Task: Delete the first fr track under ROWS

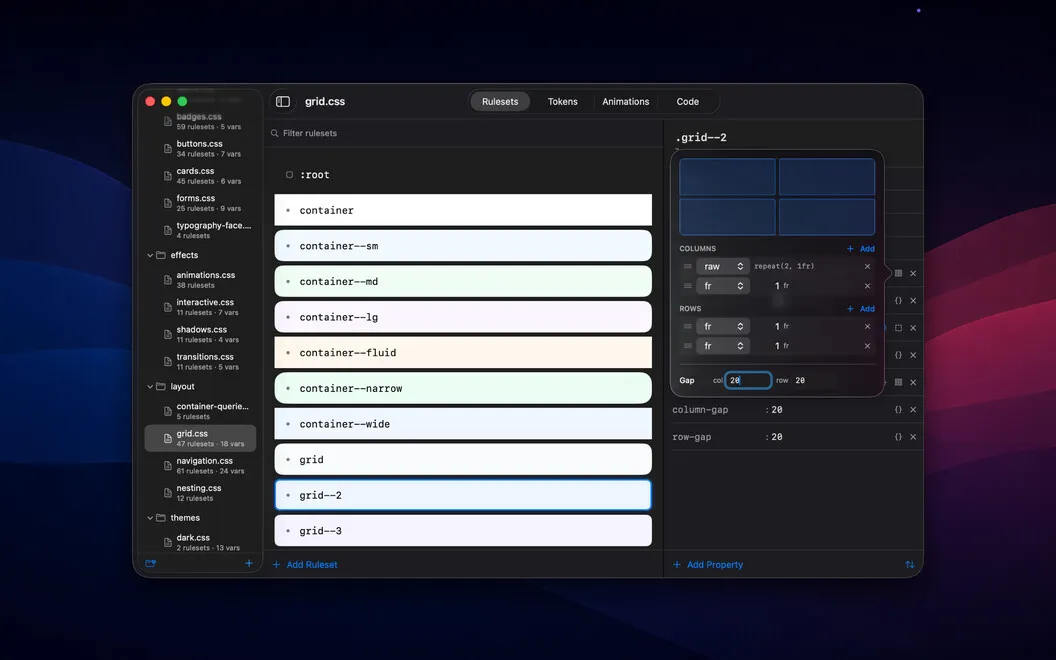Action: coord(867,327)
